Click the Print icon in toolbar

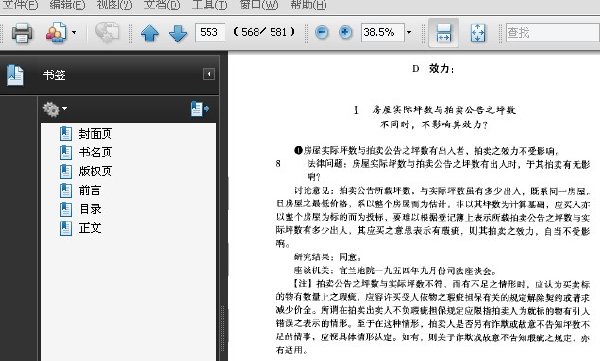coord(22,33)
